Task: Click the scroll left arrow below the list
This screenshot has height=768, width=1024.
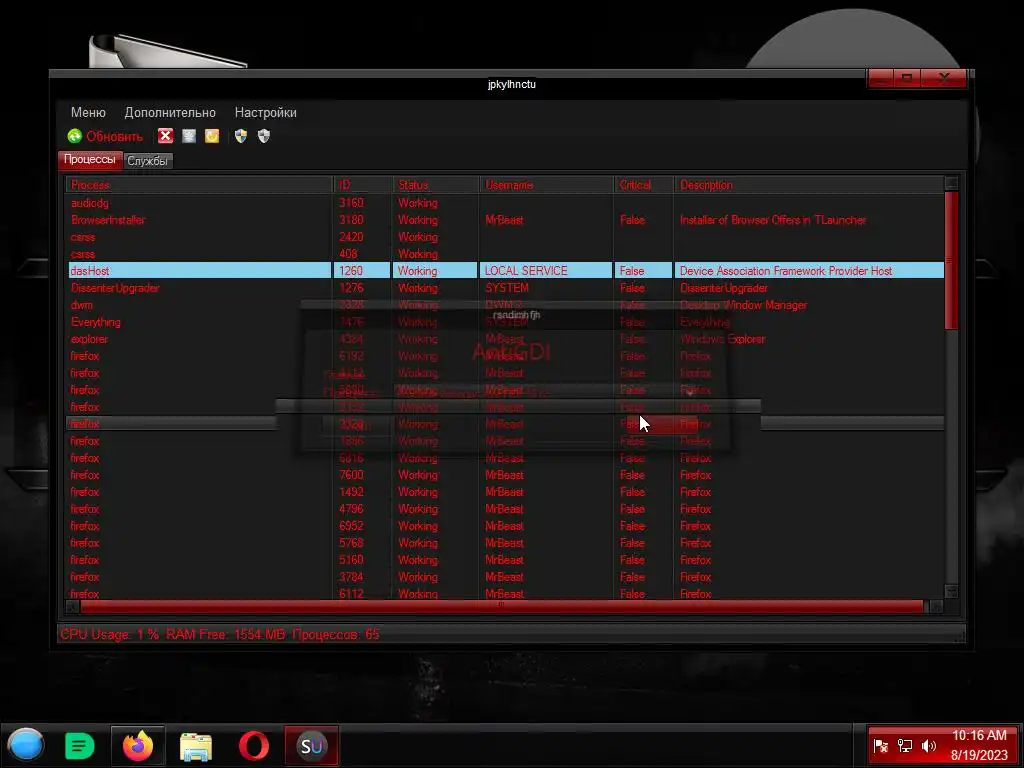Action: [72, 606]
